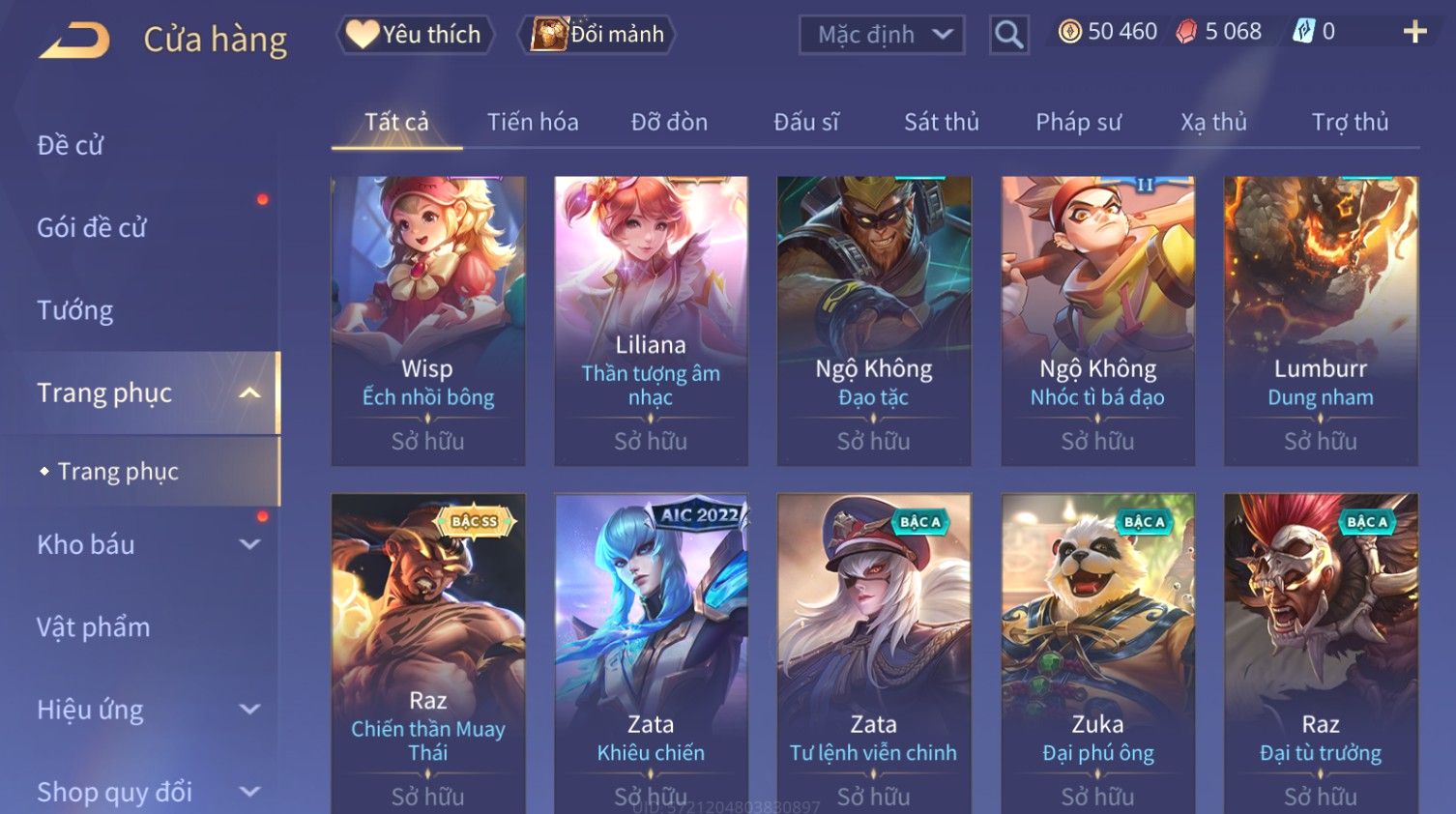Select Liliana Thần tượng âm nhạc skin
The image size is (1456, 814).
(x=651, y=321)
